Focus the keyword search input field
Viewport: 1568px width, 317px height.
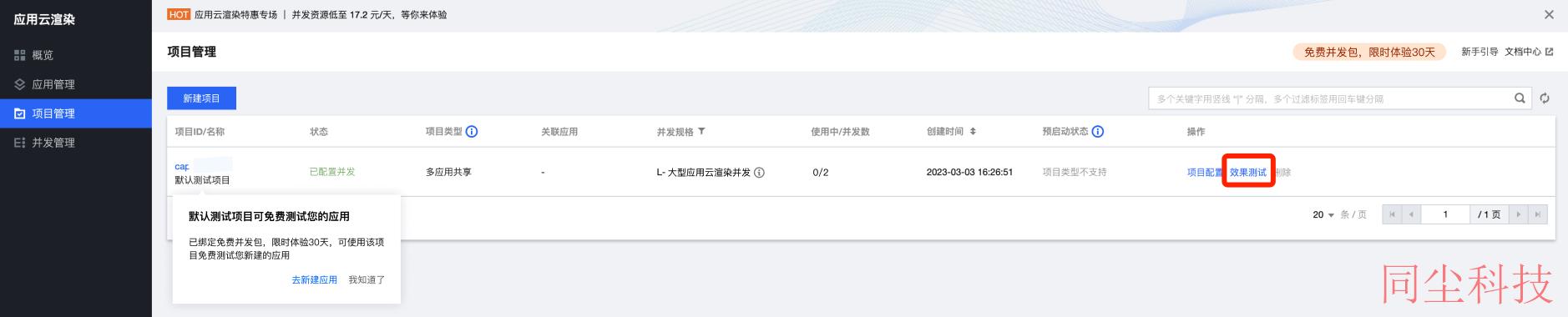tap(1332, 98)
